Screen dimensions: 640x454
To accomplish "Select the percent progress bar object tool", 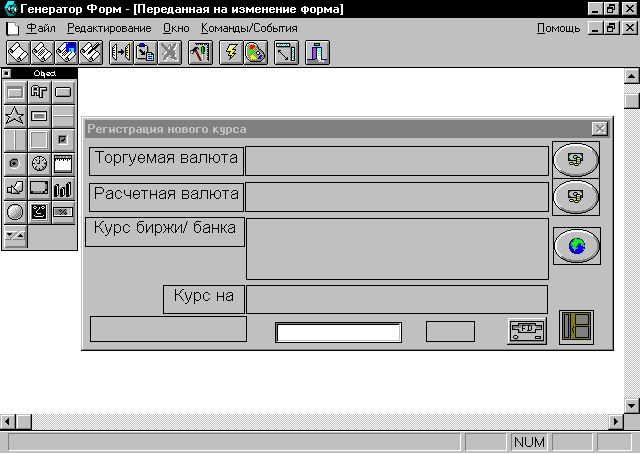I will pyautogui.click(x=63, y=211).
